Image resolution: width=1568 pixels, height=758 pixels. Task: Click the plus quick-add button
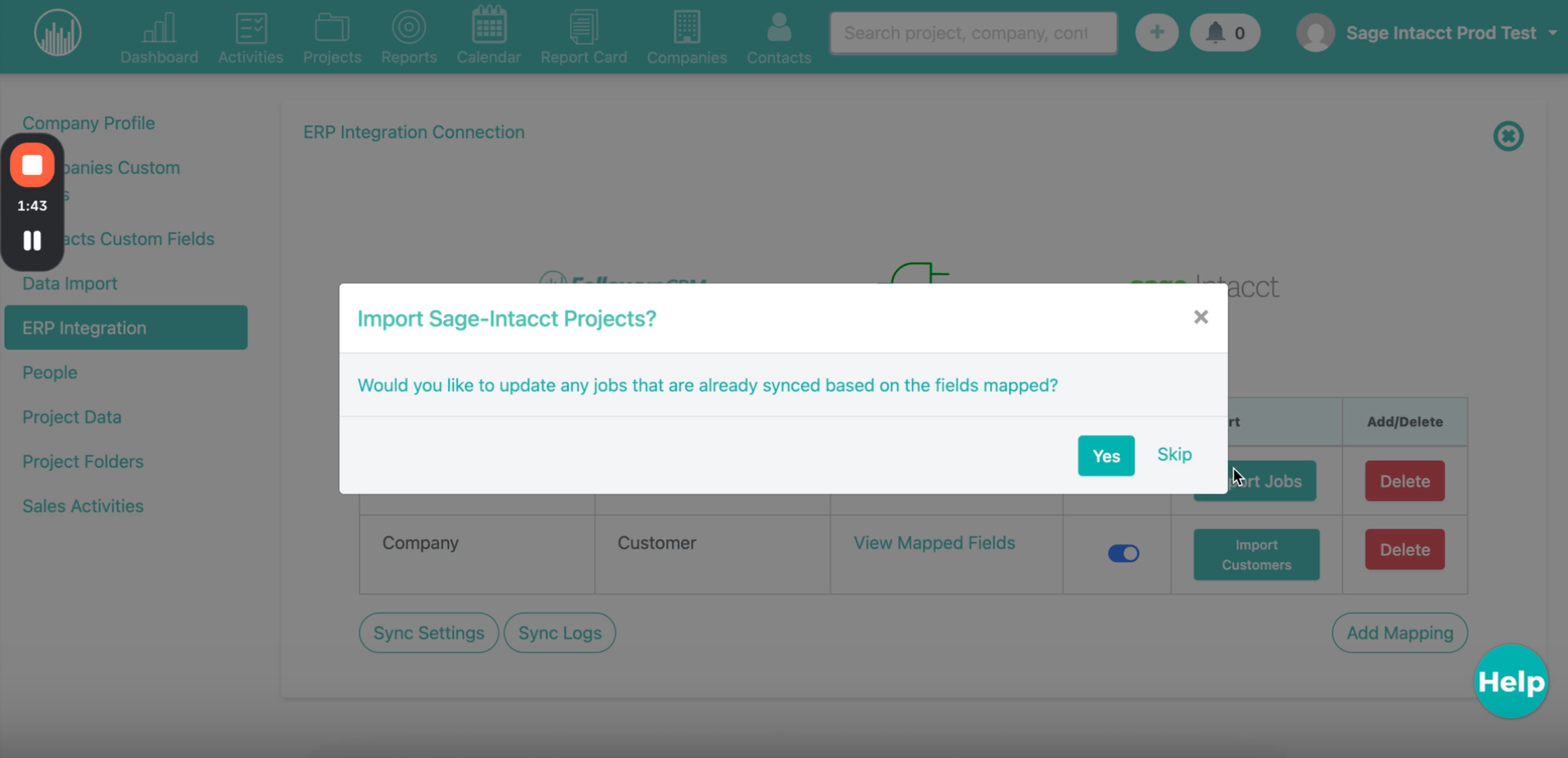click(1156, 33)
